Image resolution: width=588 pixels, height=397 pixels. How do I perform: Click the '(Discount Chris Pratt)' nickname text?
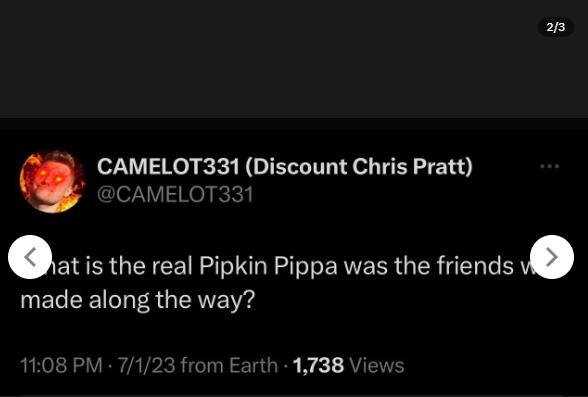click(359, 166)
